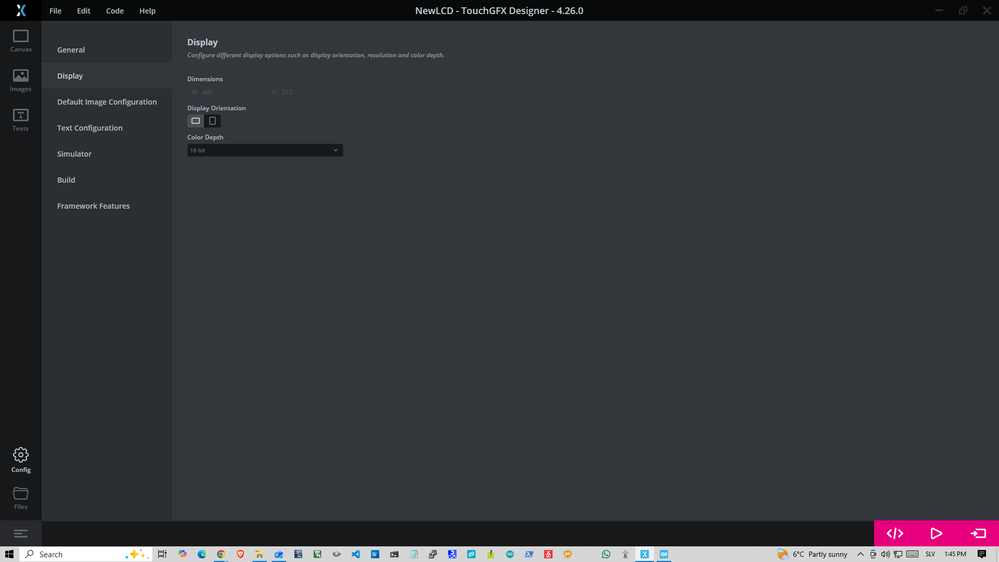Open the network status tray icon
The height and width of the screenshot is (562, 999).
coord(898,554)
